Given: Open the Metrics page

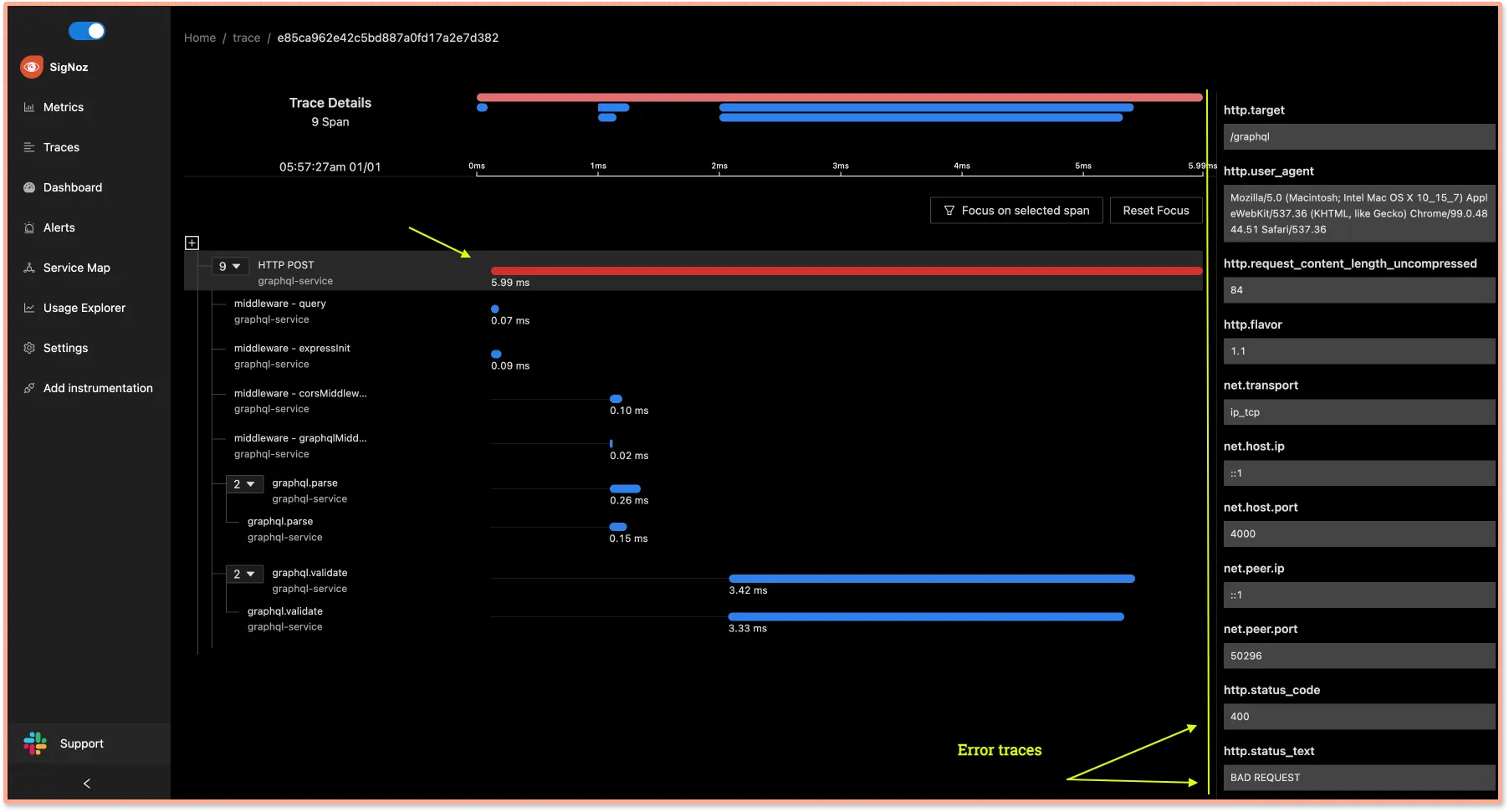Looking at the screenshot, I should pos(64,107).
